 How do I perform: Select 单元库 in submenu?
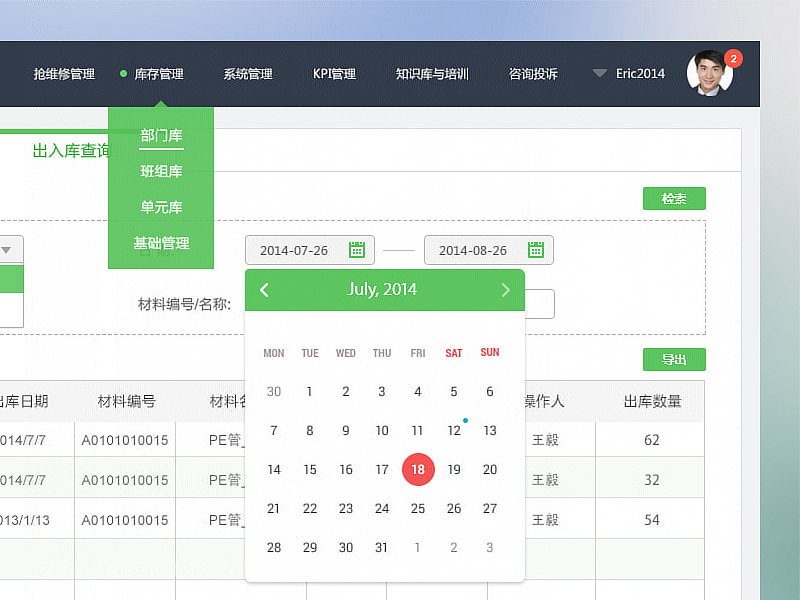(x=161, y=207)
